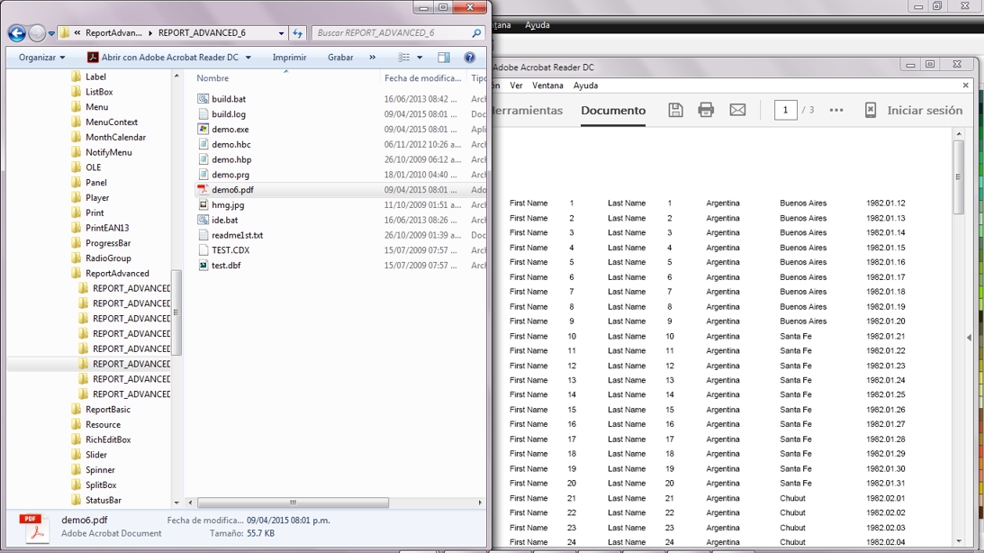Open the Ayuda menu in background window

[537, 25]
